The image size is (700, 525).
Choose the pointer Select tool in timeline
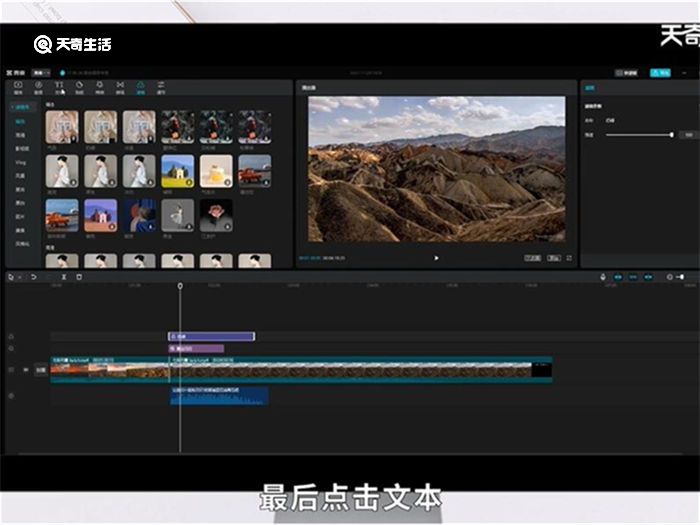11,277
